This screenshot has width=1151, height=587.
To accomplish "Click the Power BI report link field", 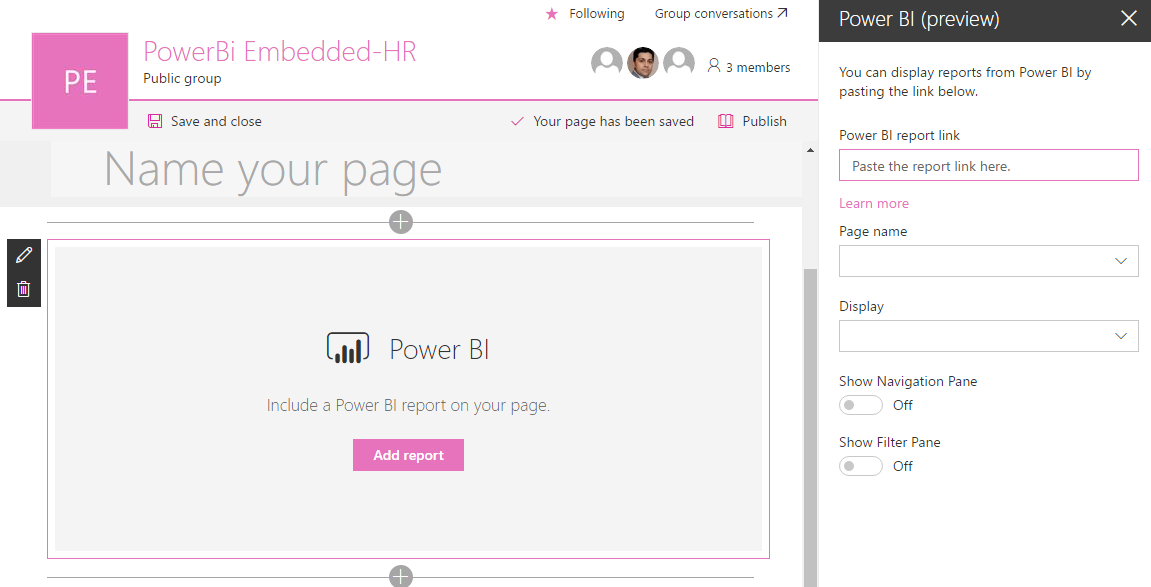I will click(989, 166).
